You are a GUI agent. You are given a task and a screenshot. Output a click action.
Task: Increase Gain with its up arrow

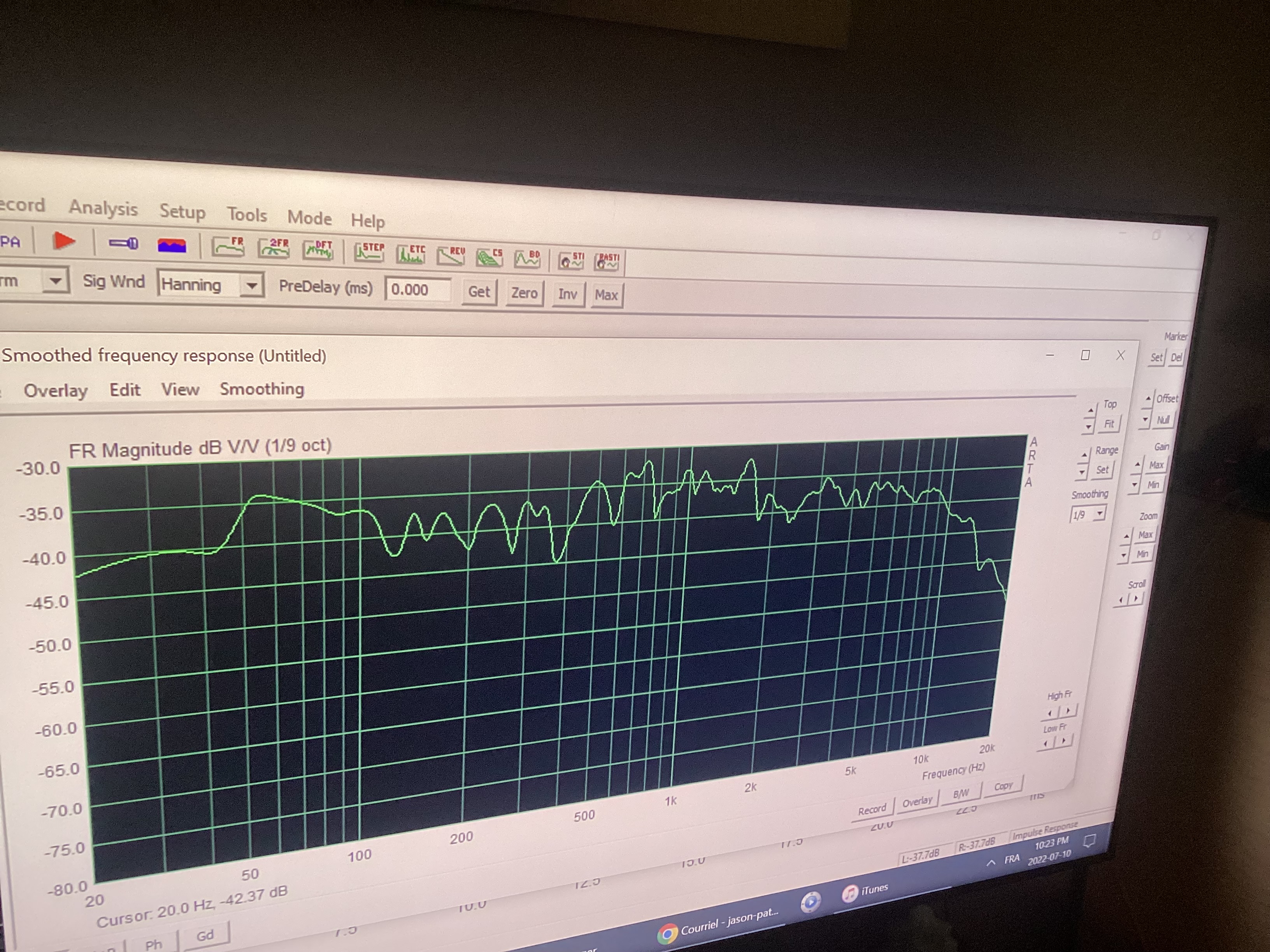tap(1138, 464)
